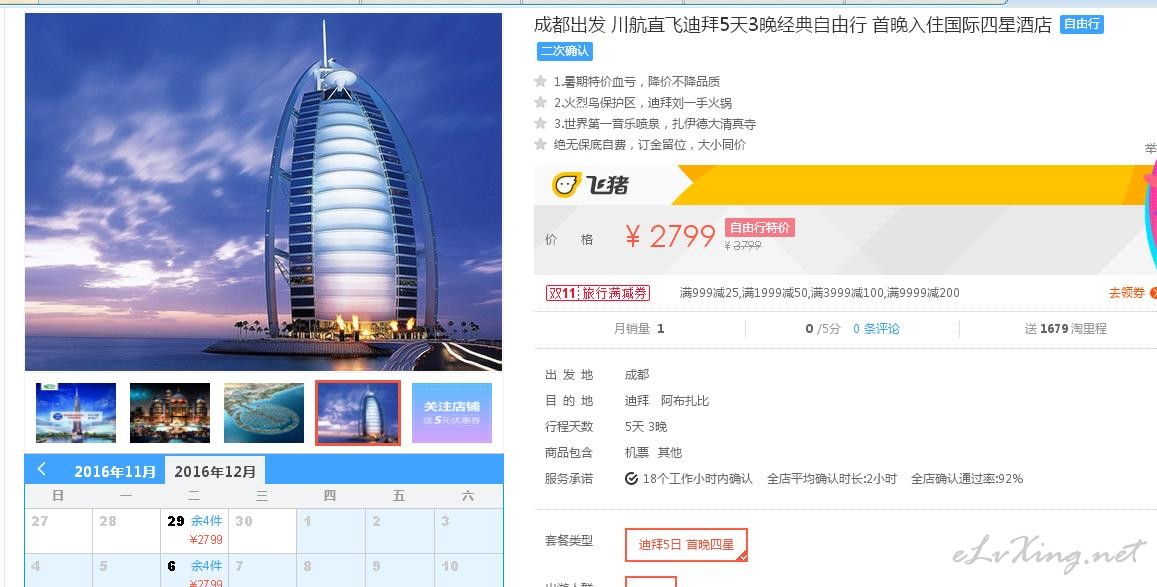Click the 关注店铺 coupon thumbnail

click(452, 413)
